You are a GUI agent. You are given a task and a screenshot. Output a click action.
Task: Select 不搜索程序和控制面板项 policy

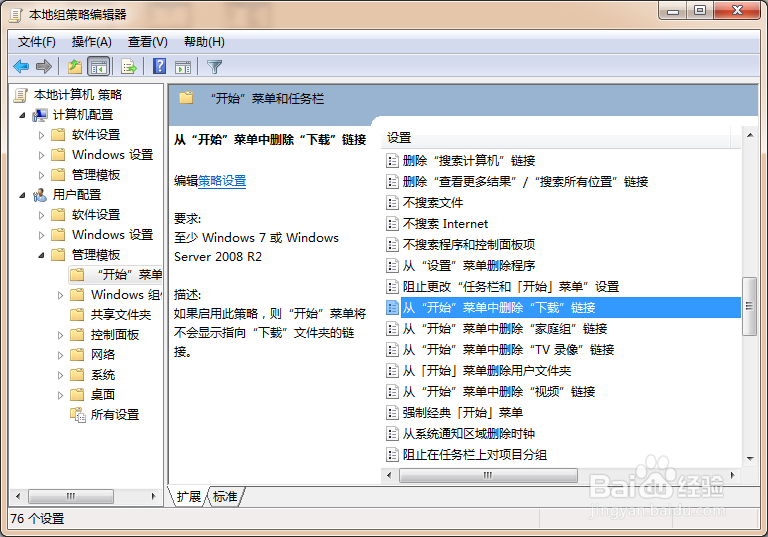pos(469,244)
